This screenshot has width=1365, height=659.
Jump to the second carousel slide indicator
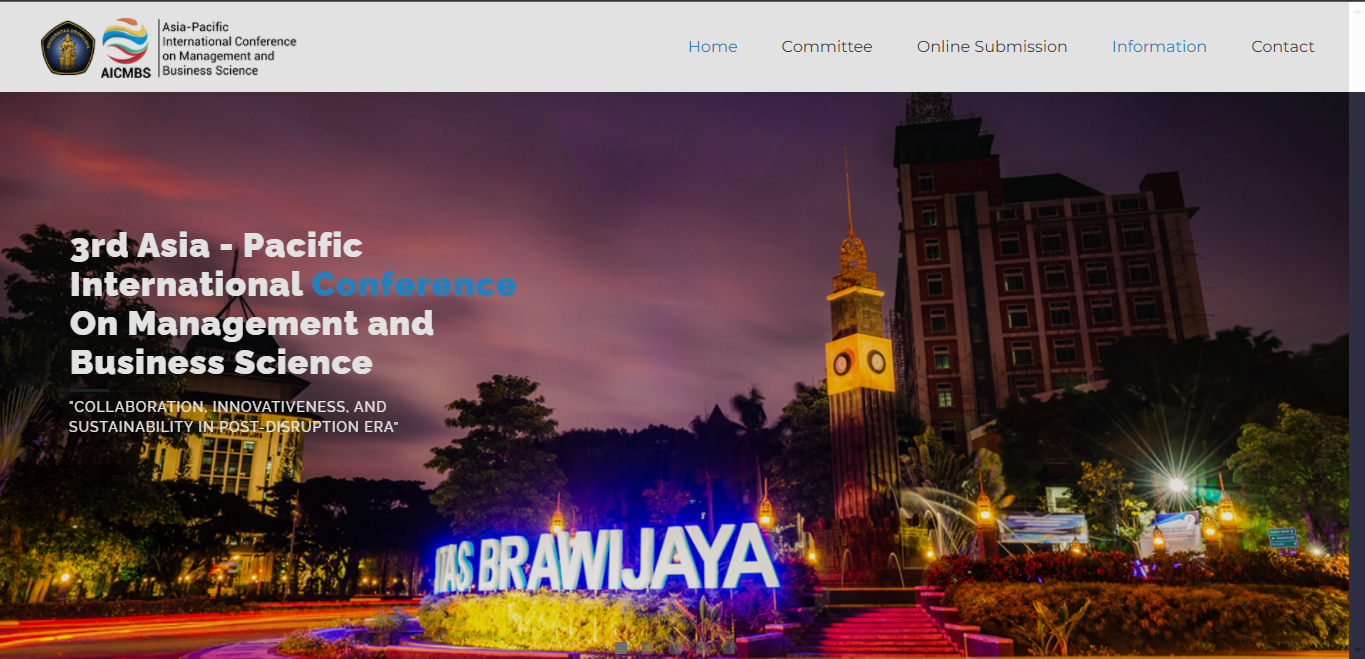click(x=648, y=648)
